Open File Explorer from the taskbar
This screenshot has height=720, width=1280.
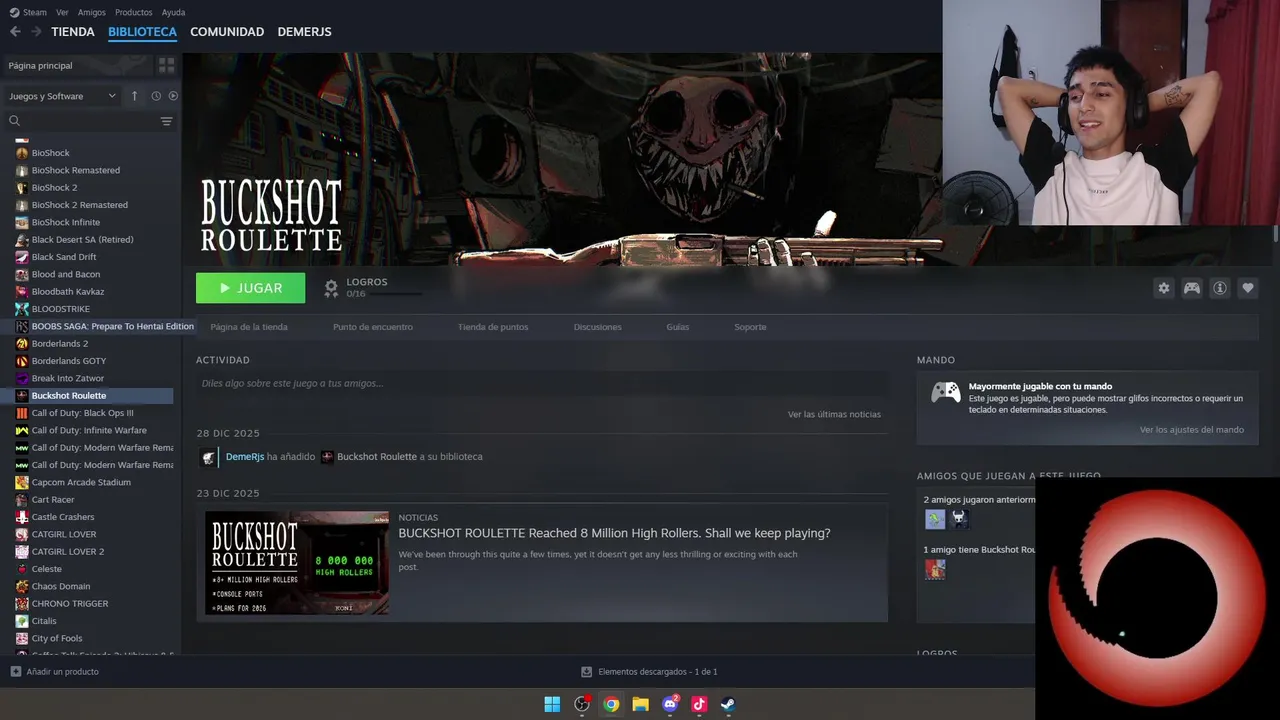click(x=640, y=704)
